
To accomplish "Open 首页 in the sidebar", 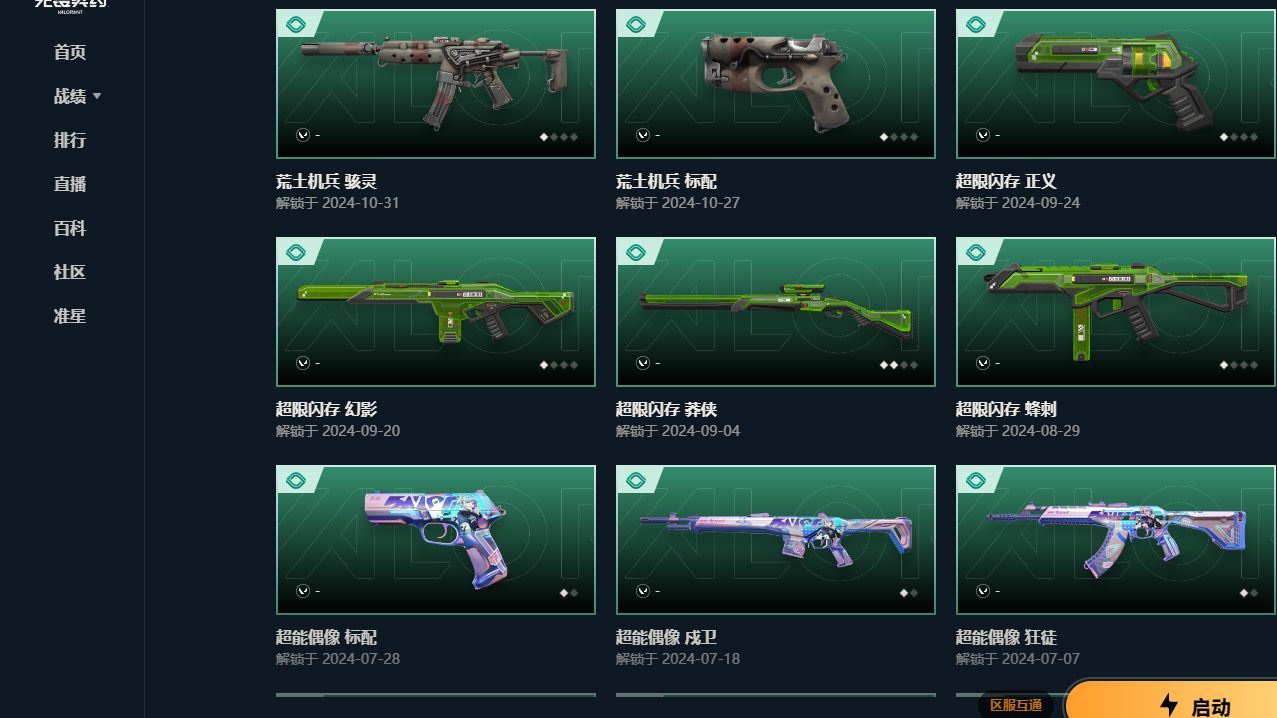I will pyautogui.click(x=70, y=52).
